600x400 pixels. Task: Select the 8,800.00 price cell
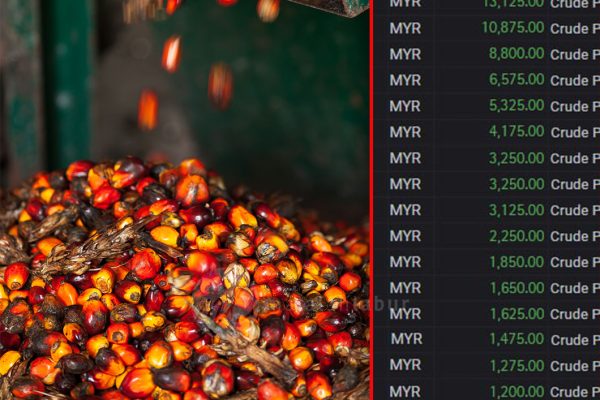pyautogui.click(x=515, y=54)
